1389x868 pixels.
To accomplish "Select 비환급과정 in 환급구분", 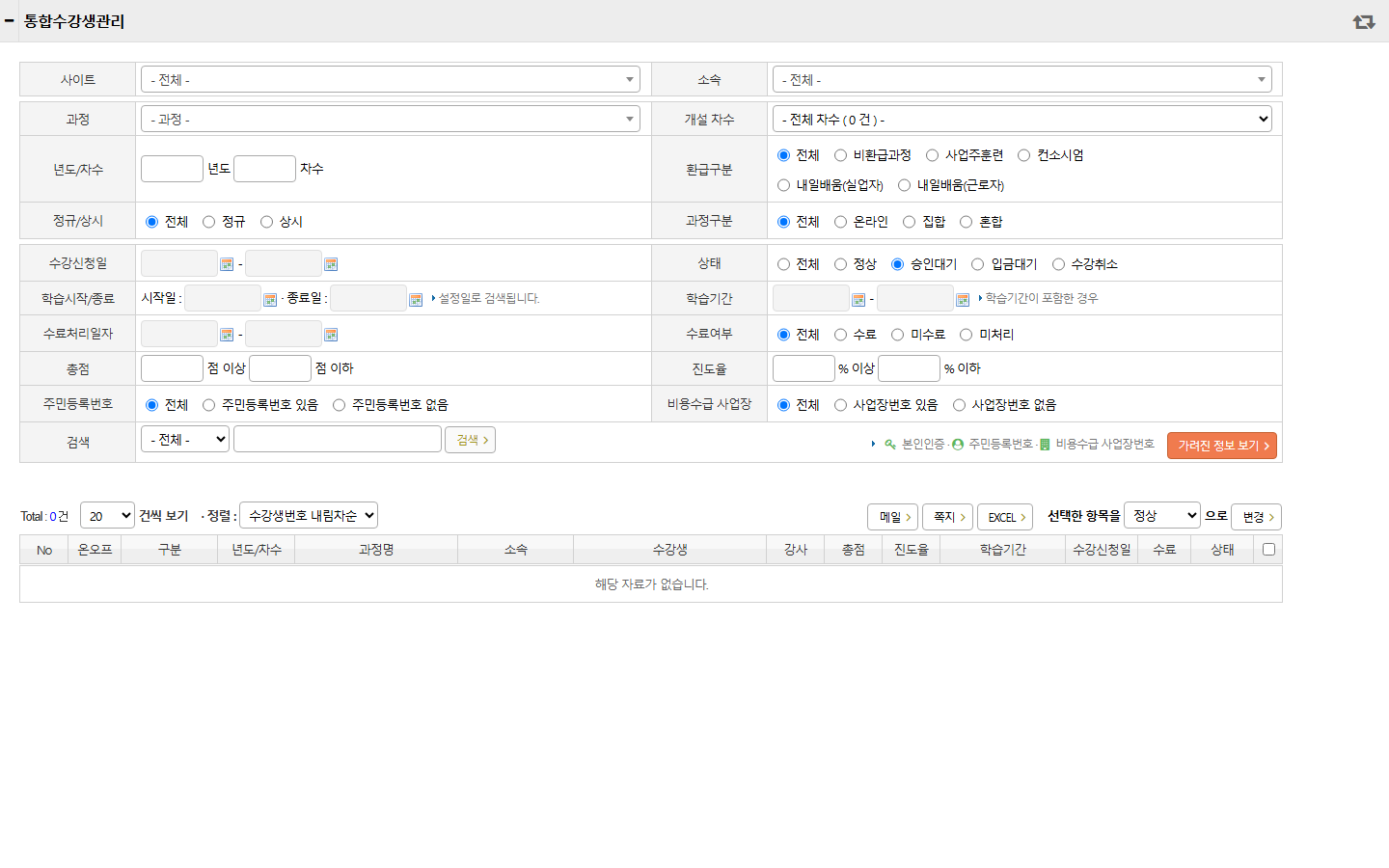I will [x=840, y=155].
